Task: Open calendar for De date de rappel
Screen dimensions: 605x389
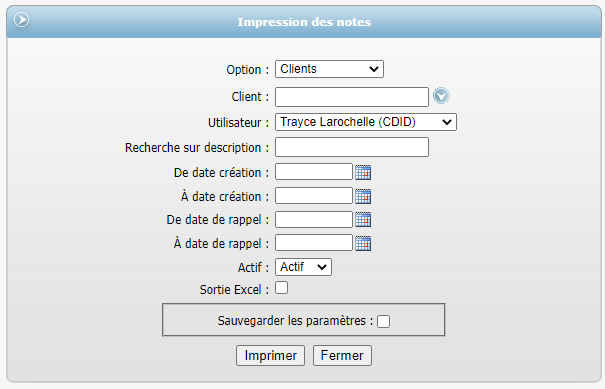Action: pos(363,220)
